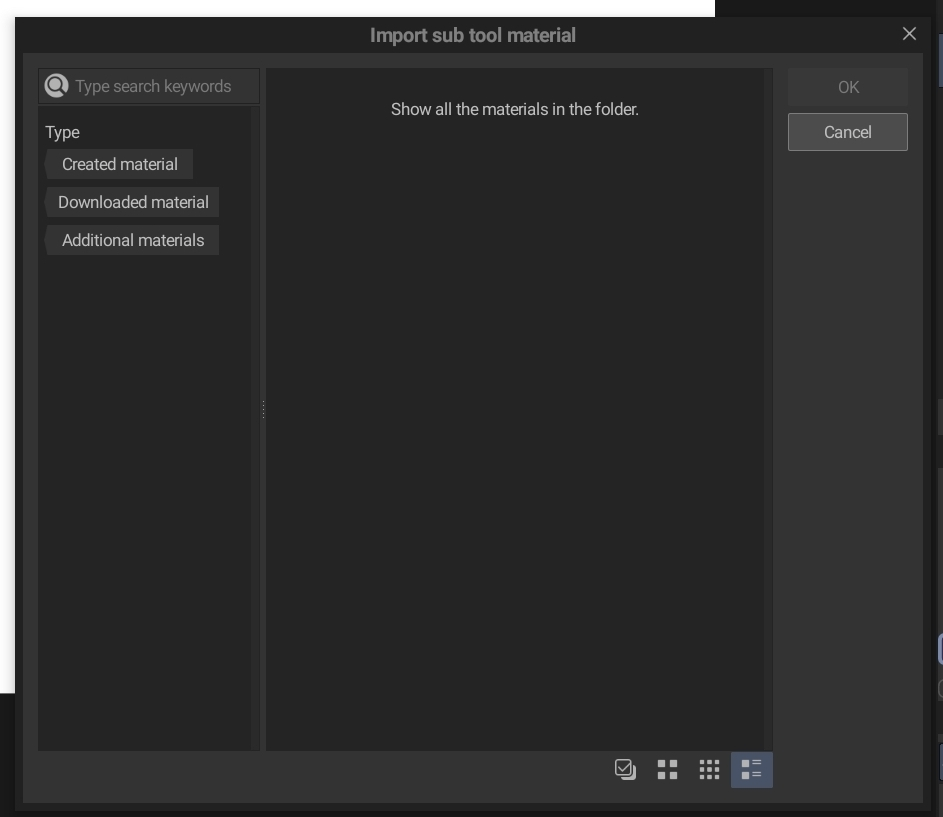Close the Import sub tool material dialog
This screenshot has width=943, height=817.
tap(909, 34)
